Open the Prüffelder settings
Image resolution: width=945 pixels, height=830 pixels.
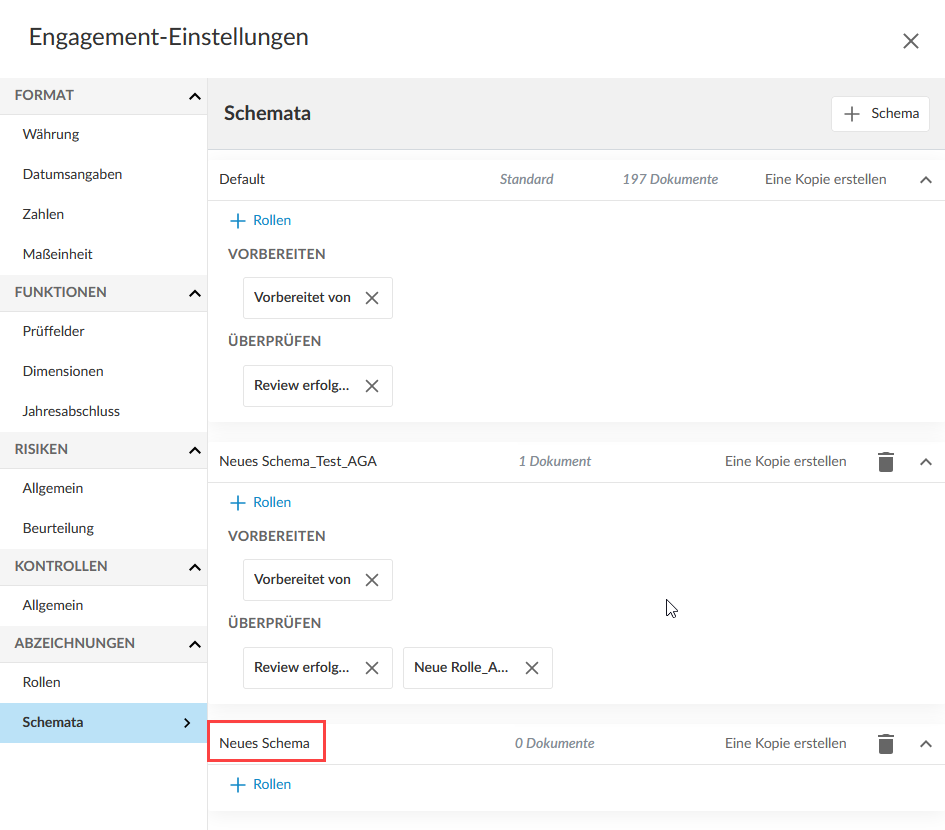[104, 331]
